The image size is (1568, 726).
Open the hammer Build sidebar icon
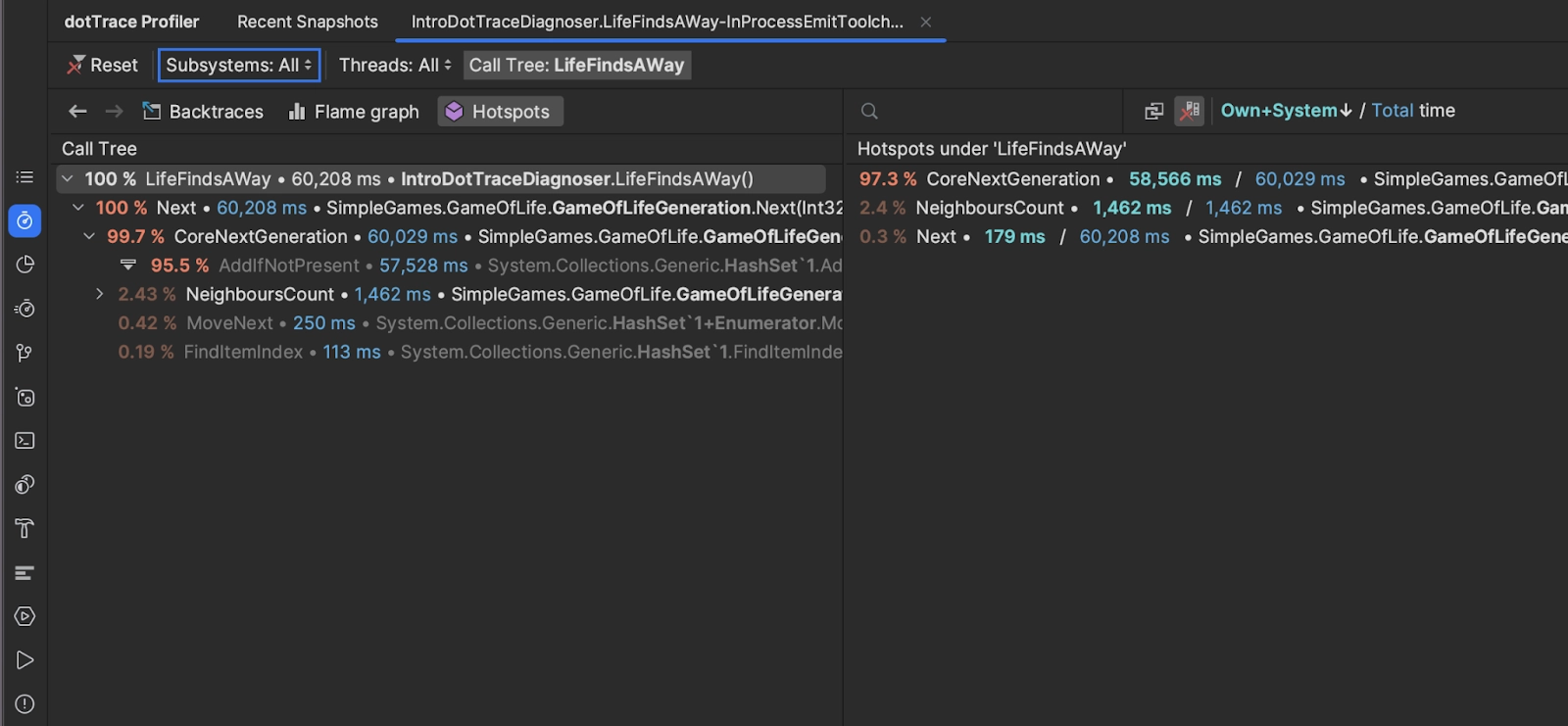click(24, 529)
